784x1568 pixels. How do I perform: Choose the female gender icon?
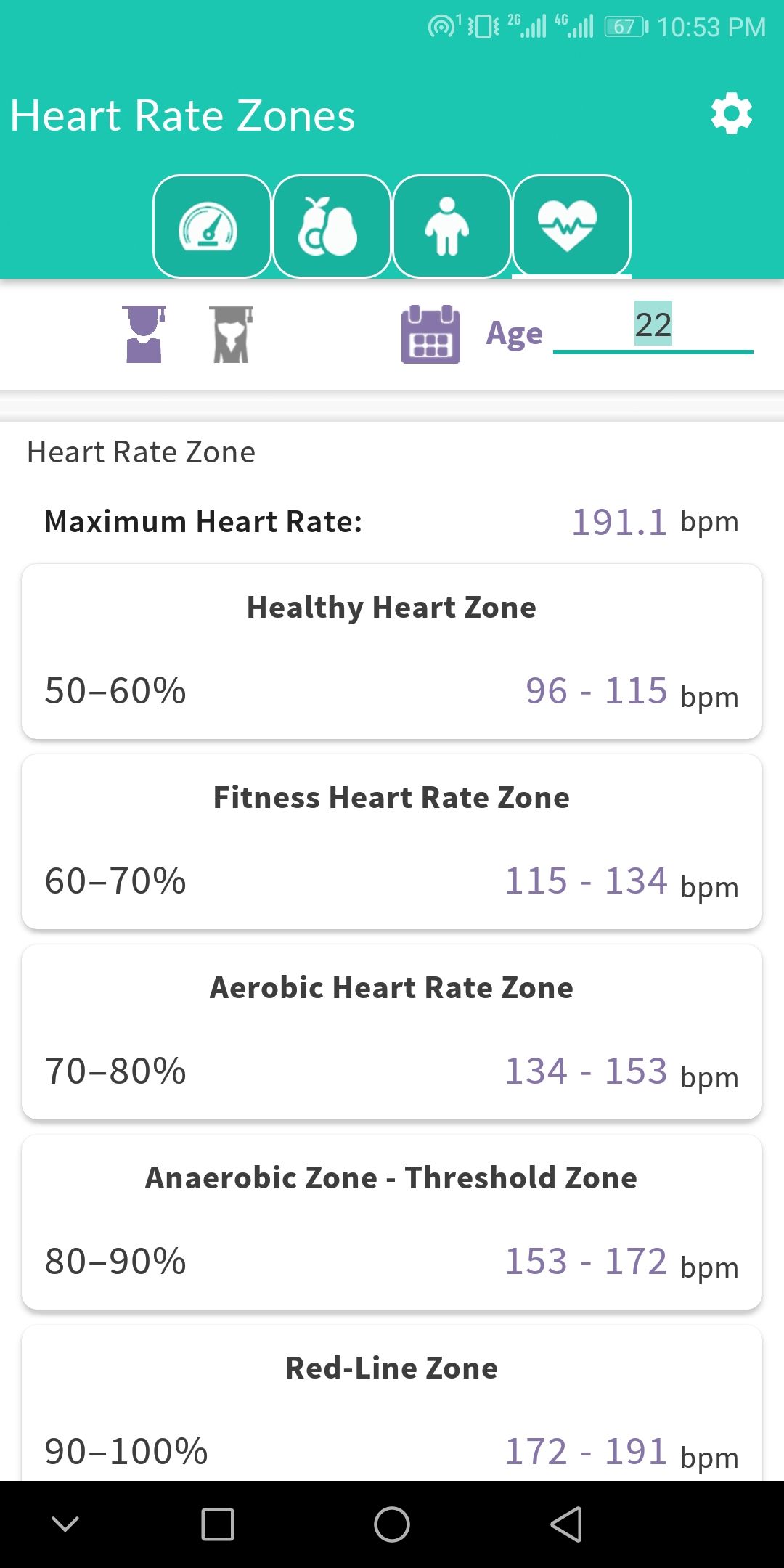[231, 334]
